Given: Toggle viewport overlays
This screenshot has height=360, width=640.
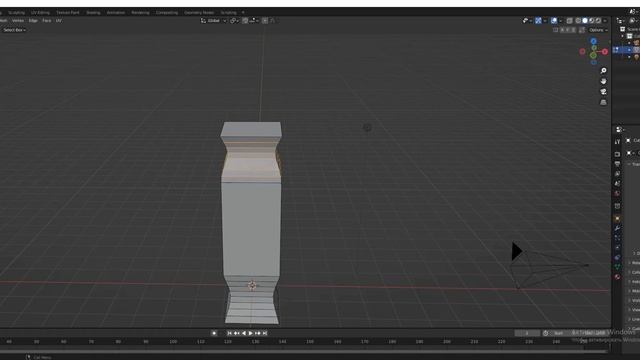Looking at the screenshot, I should point(554,20).
